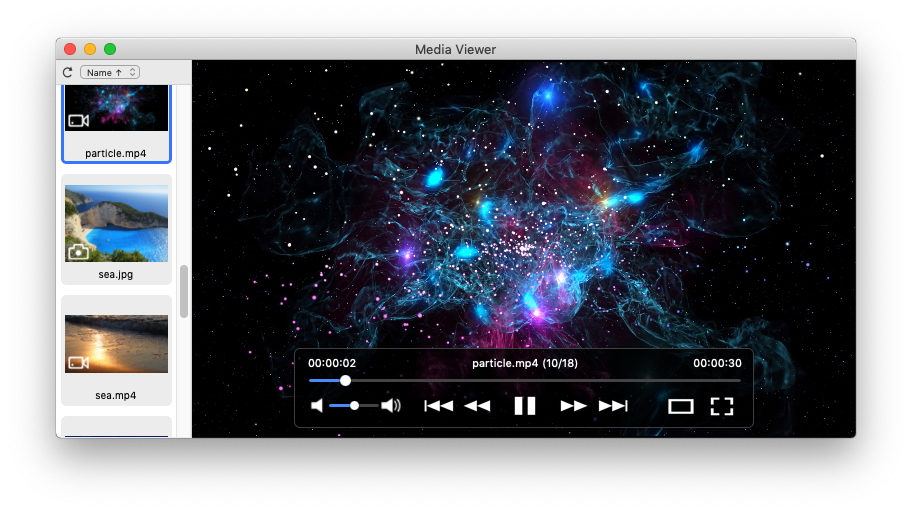This screenshot has height=512, width=912.
Task: Click the sea.jpg file name label
Action: click(116, 274)
